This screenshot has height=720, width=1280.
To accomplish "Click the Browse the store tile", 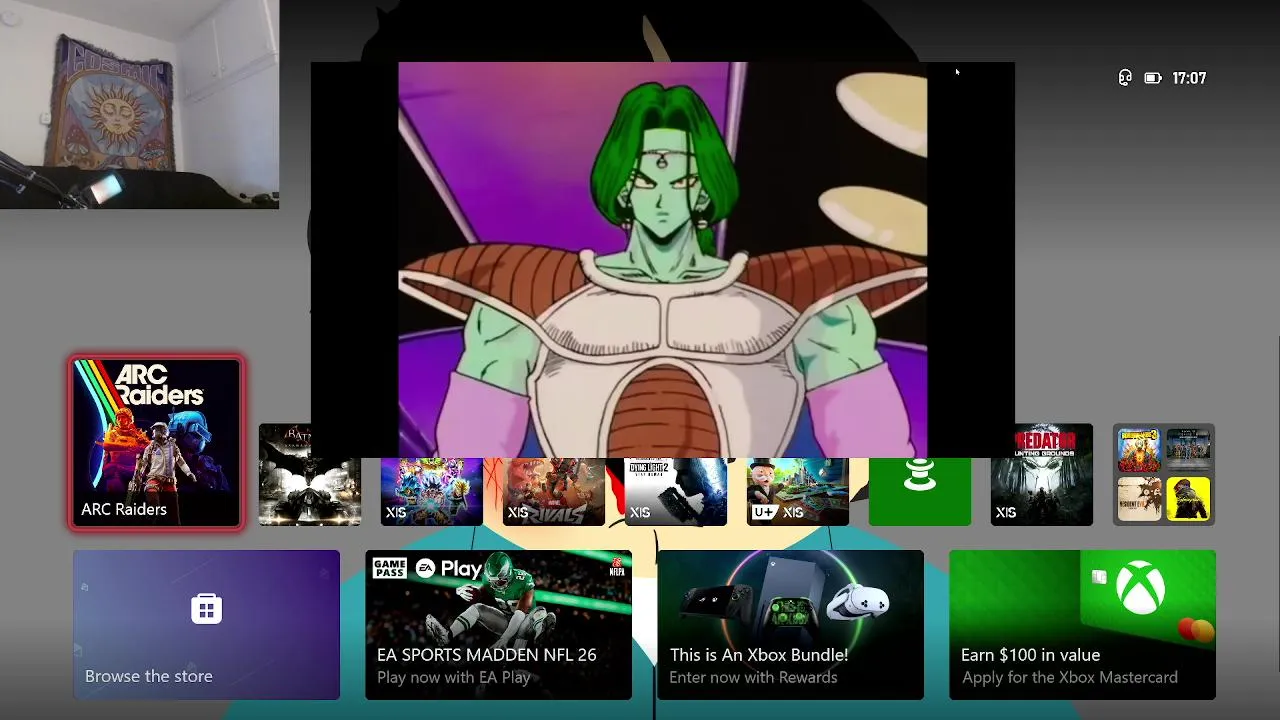I will 206,625.
